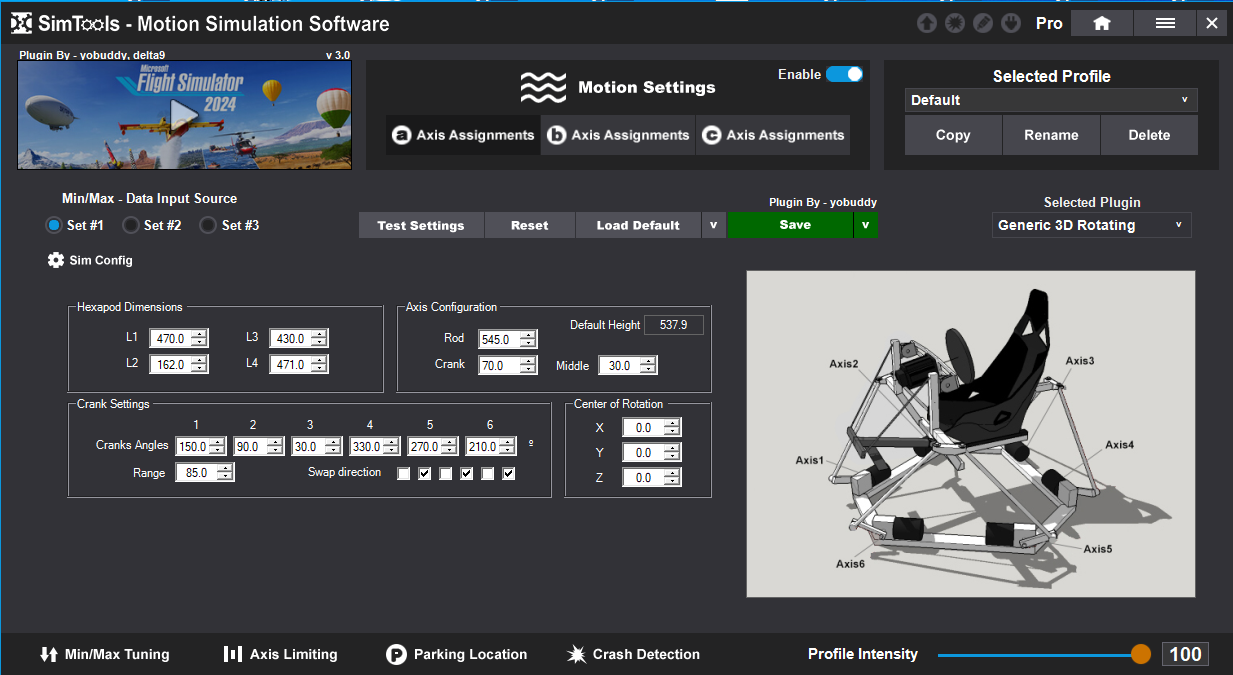Toggle swap direction checkbox for crank 5

pos(487,473)
